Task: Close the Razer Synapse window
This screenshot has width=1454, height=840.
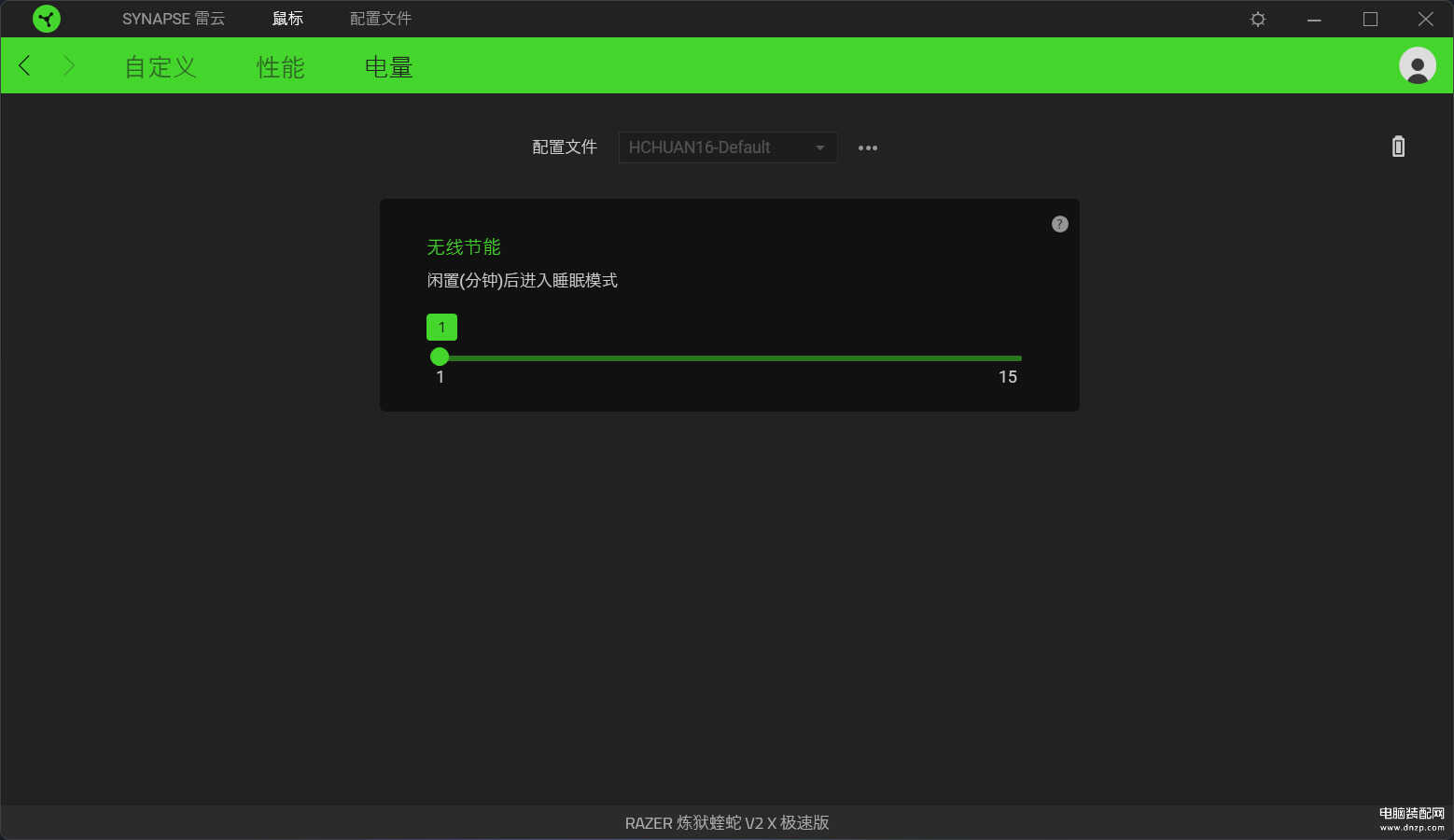Action: [x=1425, y=19]
